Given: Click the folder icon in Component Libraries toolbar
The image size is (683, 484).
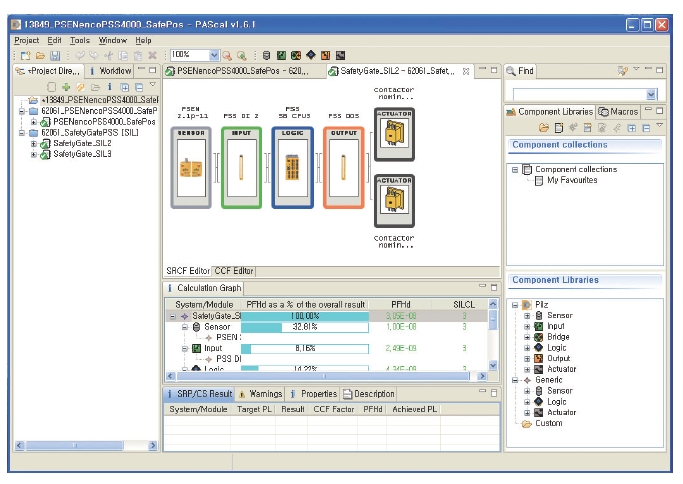Looking at the screenshot, I should pos(544,128).
